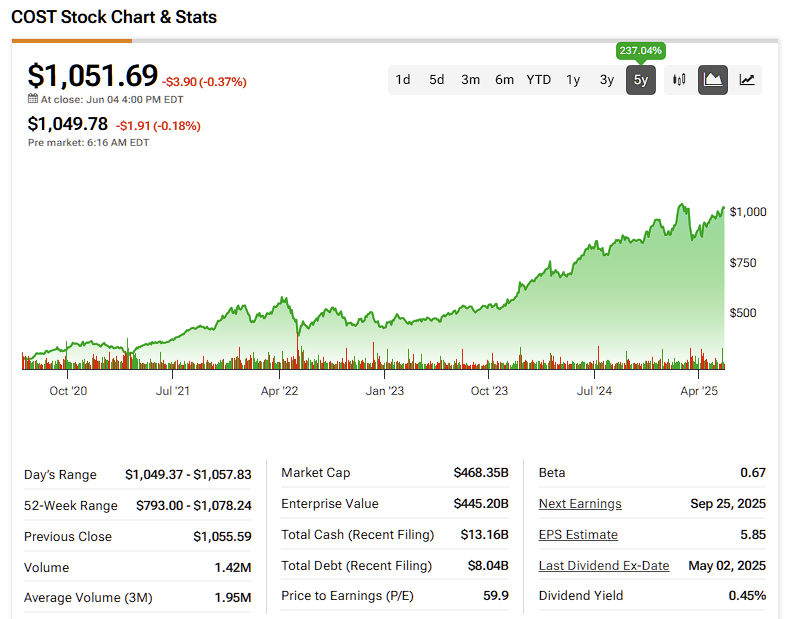This screenshot has height=619, width=789.
Task: Select the 1y time range
Action: tap(573, 80)
